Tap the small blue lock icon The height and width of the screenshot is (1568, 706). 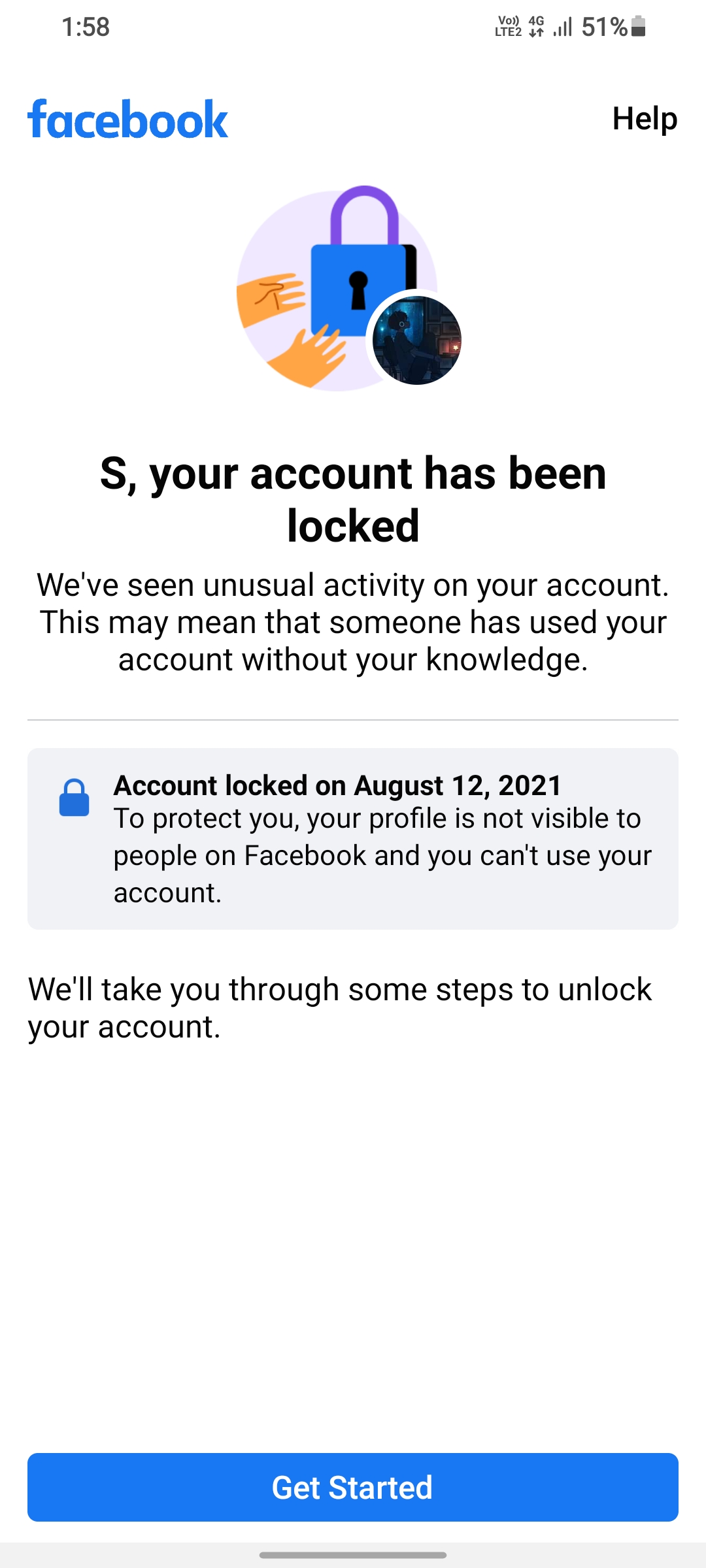point(74,798)
